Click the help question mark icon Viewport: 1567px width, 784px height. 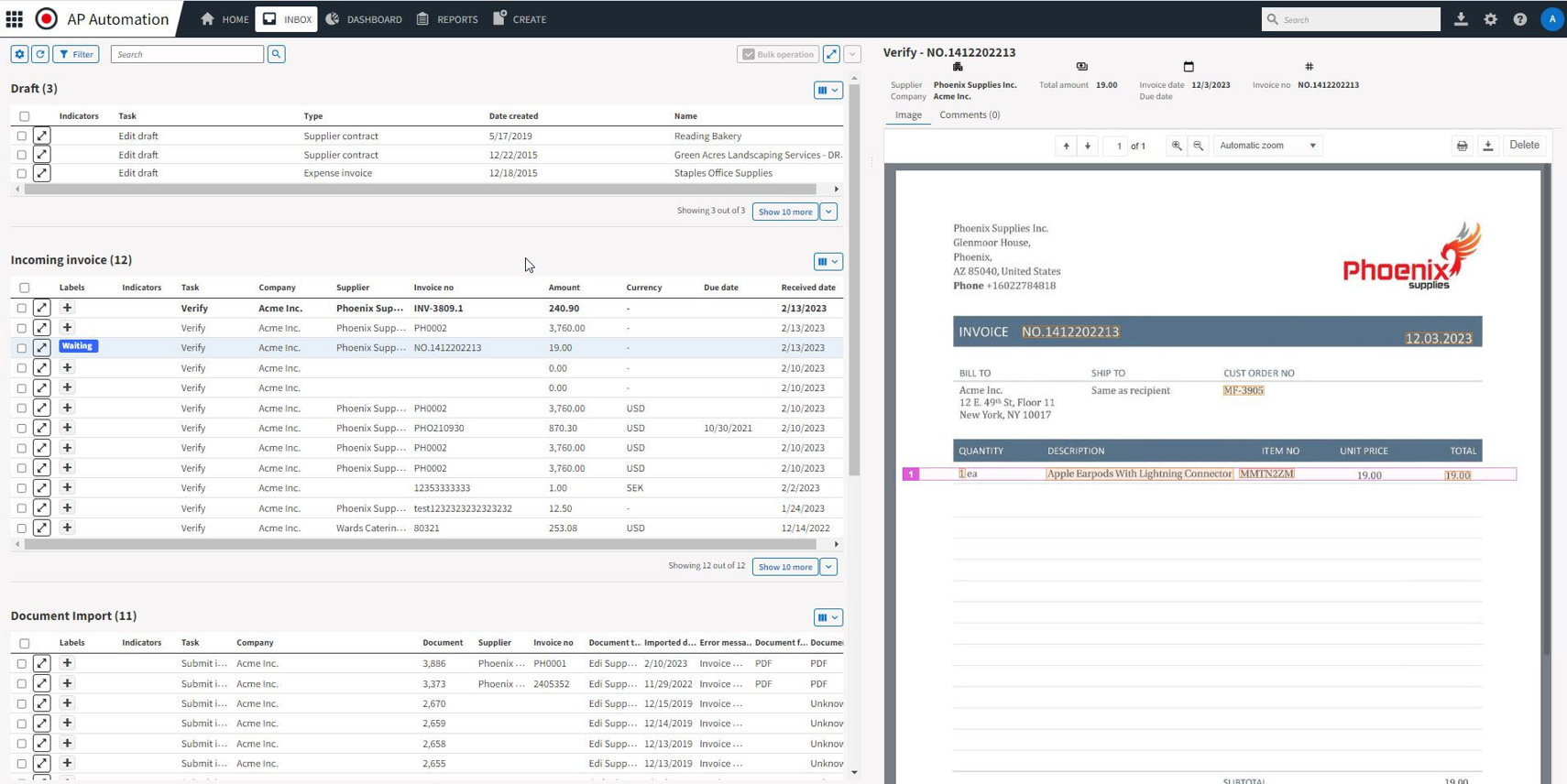(1519, 19)
